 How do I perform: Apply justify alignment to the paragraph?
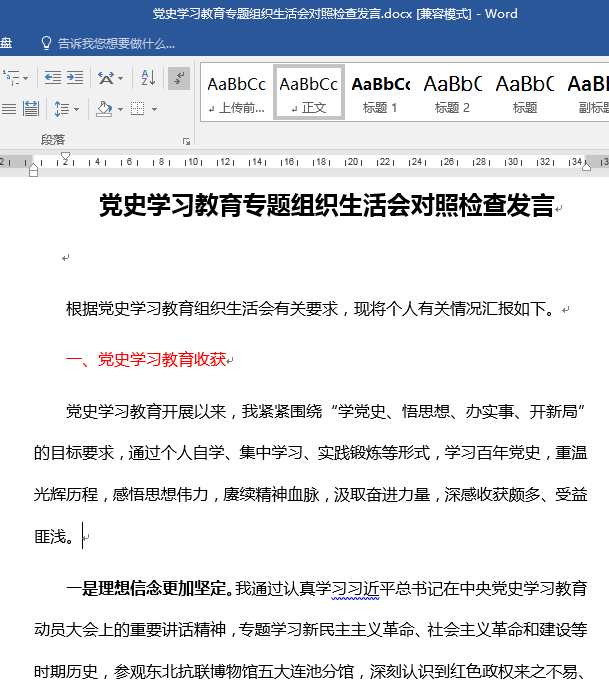click(x=8, y=109)
